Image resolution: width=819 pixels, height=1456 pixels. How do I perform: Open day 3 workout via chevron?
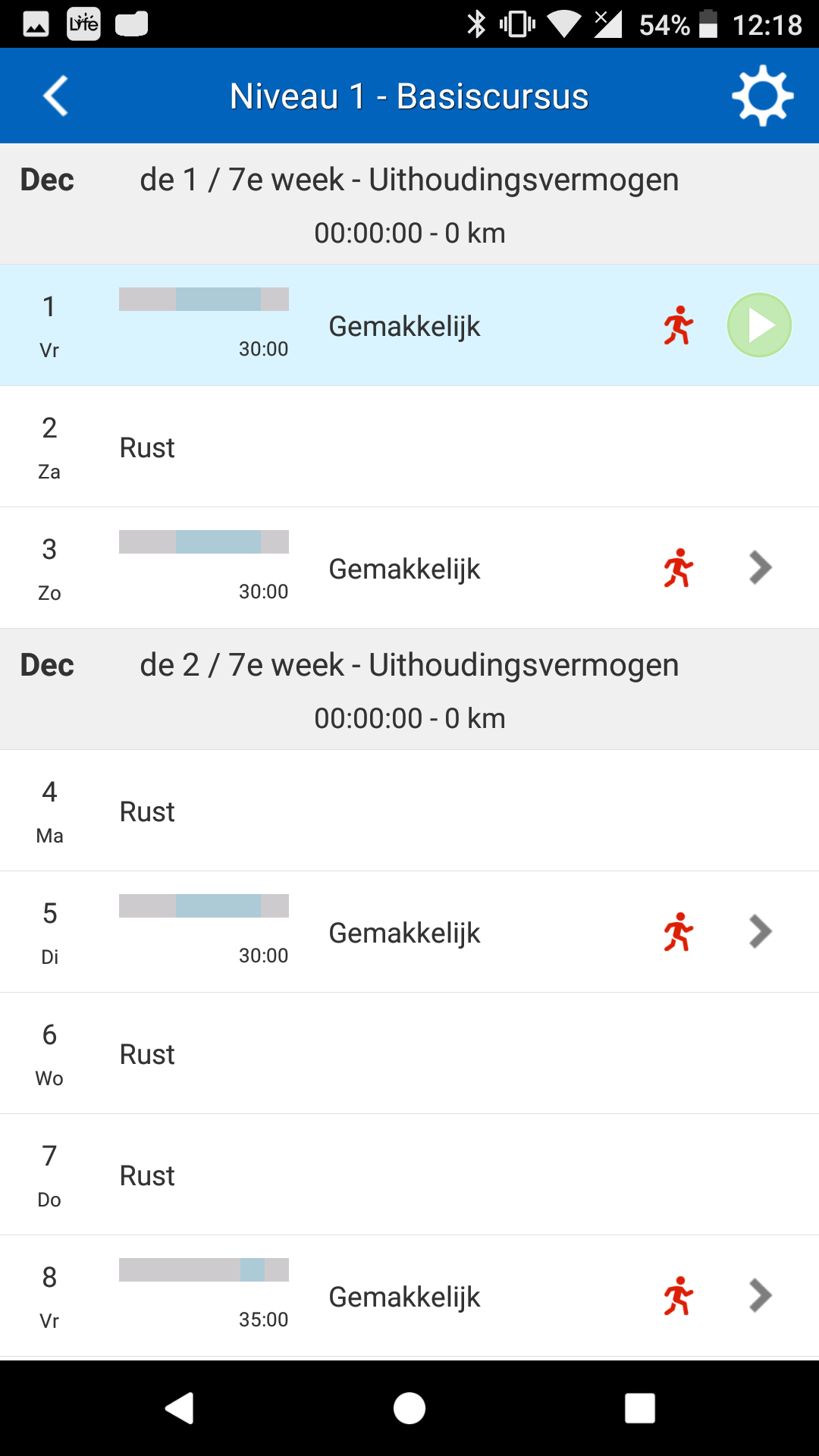[x=760, y=568]
